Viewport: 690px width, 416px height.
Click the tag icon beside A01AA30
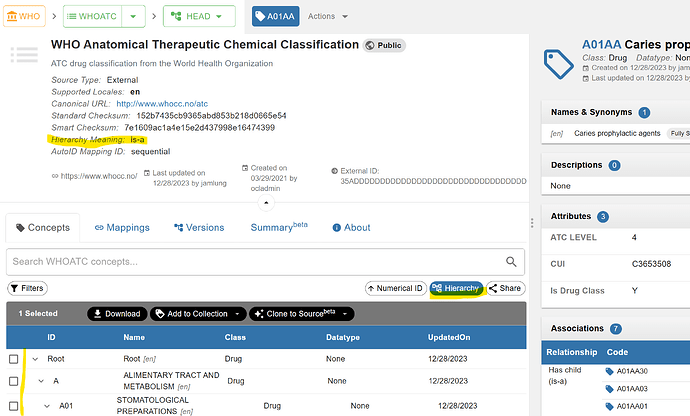609,372
